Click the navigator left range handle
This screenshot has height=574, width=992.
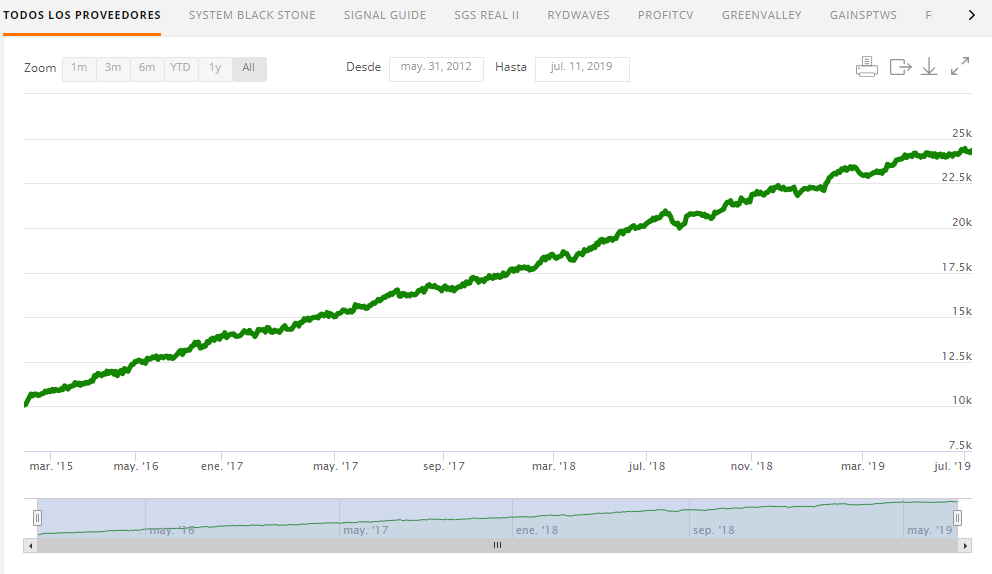pyautogui.click(x=37, y=518)
